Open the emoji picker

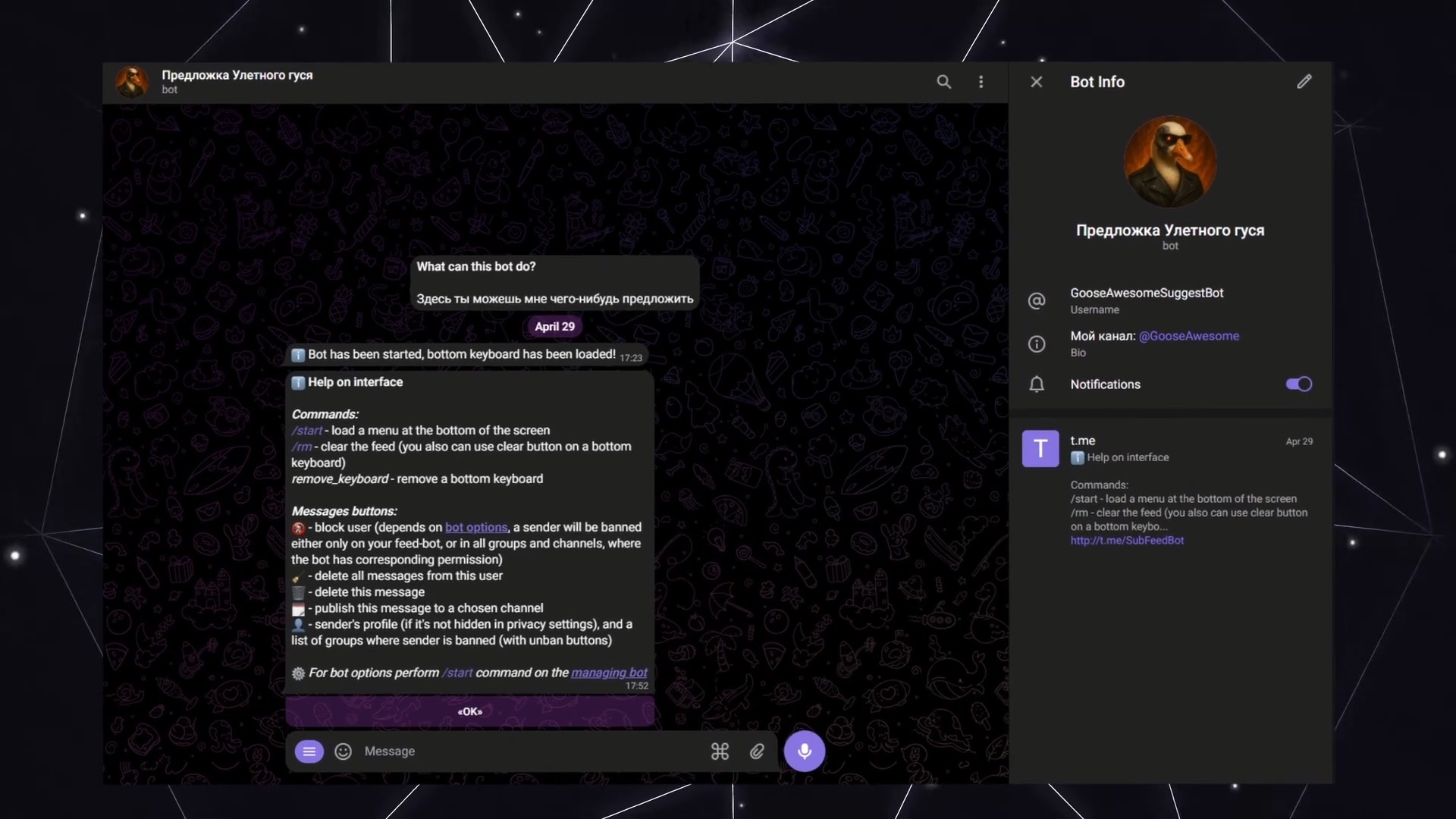pyautogui.click(x=343, y=752)
